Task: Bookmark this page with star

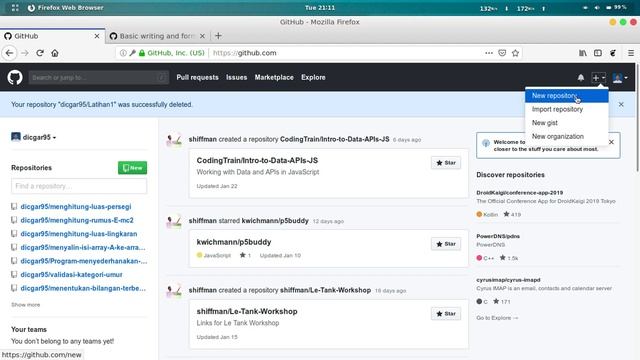Action: (x=516, y=53)
